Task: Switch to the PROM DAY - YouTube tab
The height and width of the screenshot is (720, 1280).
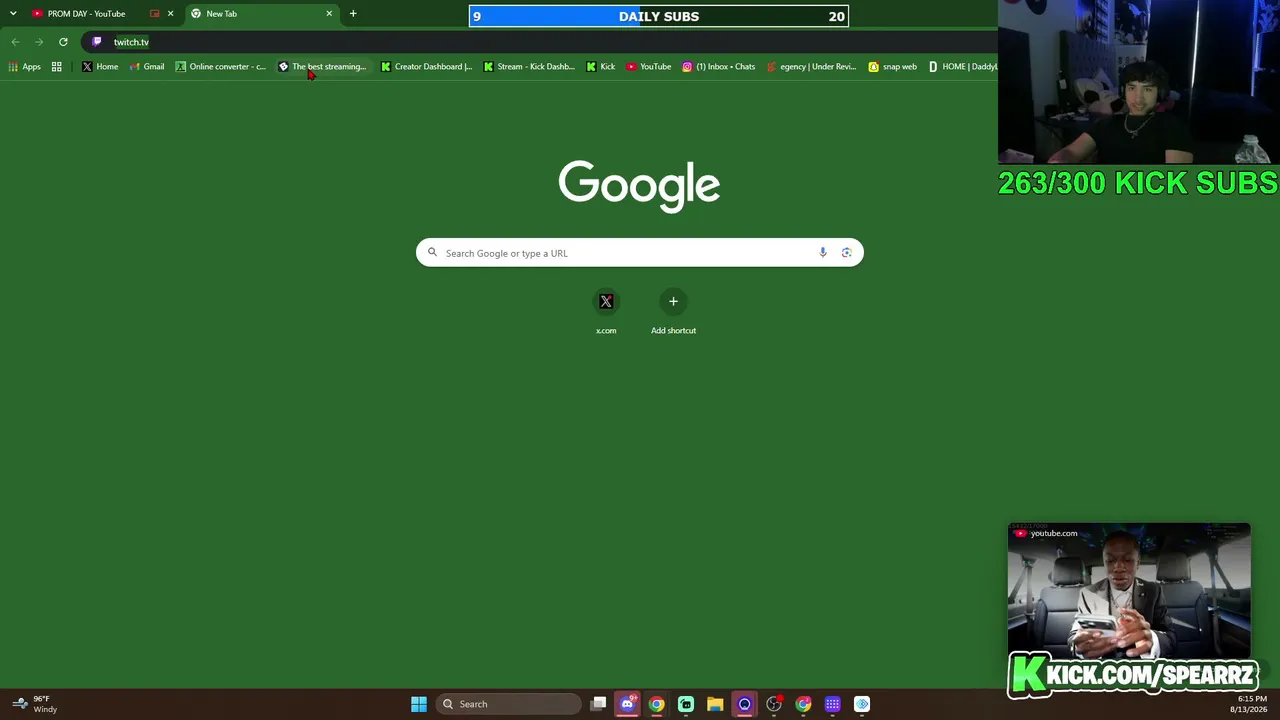Action: pyautogui.click(x=85, y=14)
